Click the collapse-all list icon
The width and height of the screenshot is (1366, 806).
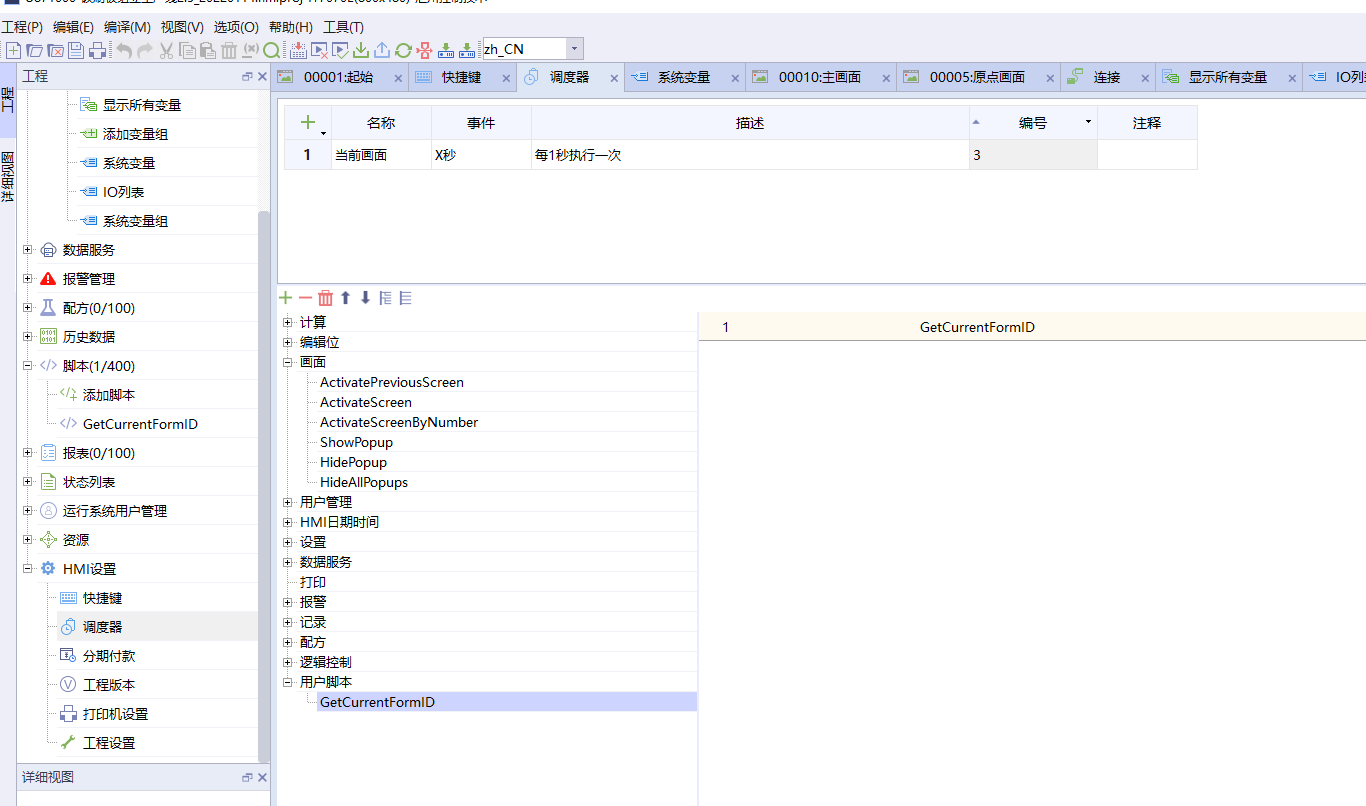click(x=405, y=298)
